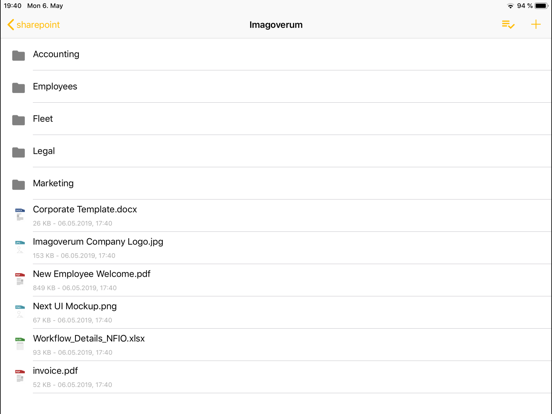552x414 pixels.
Task: Tap the Wi-Fi status icon
Action: (x=510, y=6)
